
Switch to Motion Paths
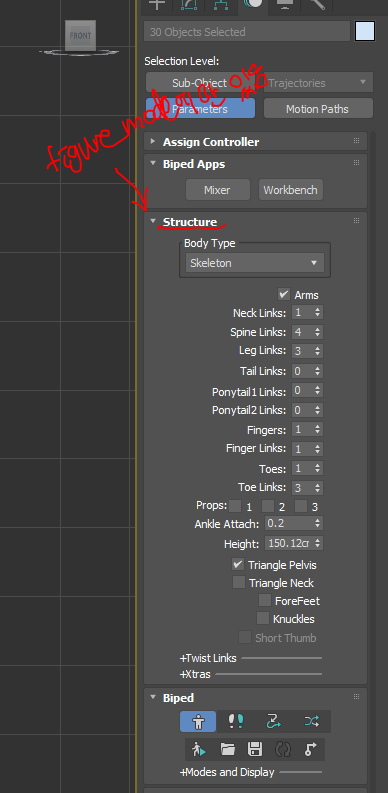click(318, 109)
